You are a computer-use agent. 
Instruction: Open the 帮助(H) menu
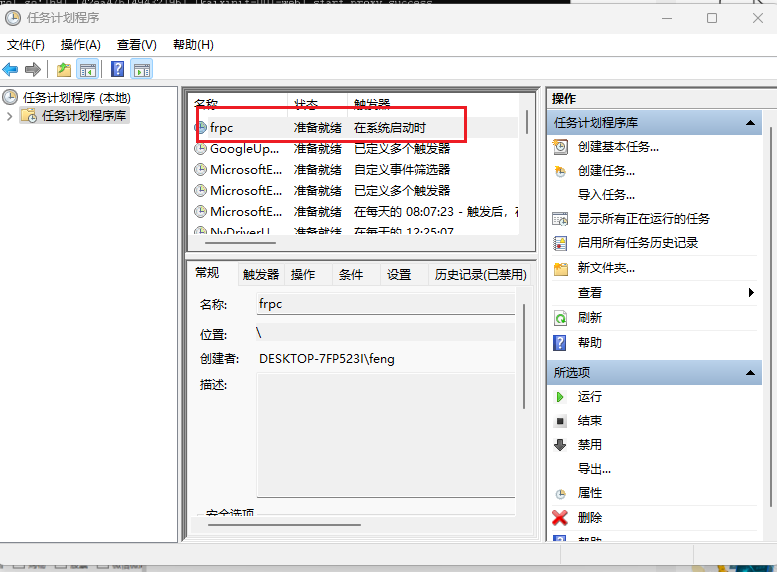193,45
